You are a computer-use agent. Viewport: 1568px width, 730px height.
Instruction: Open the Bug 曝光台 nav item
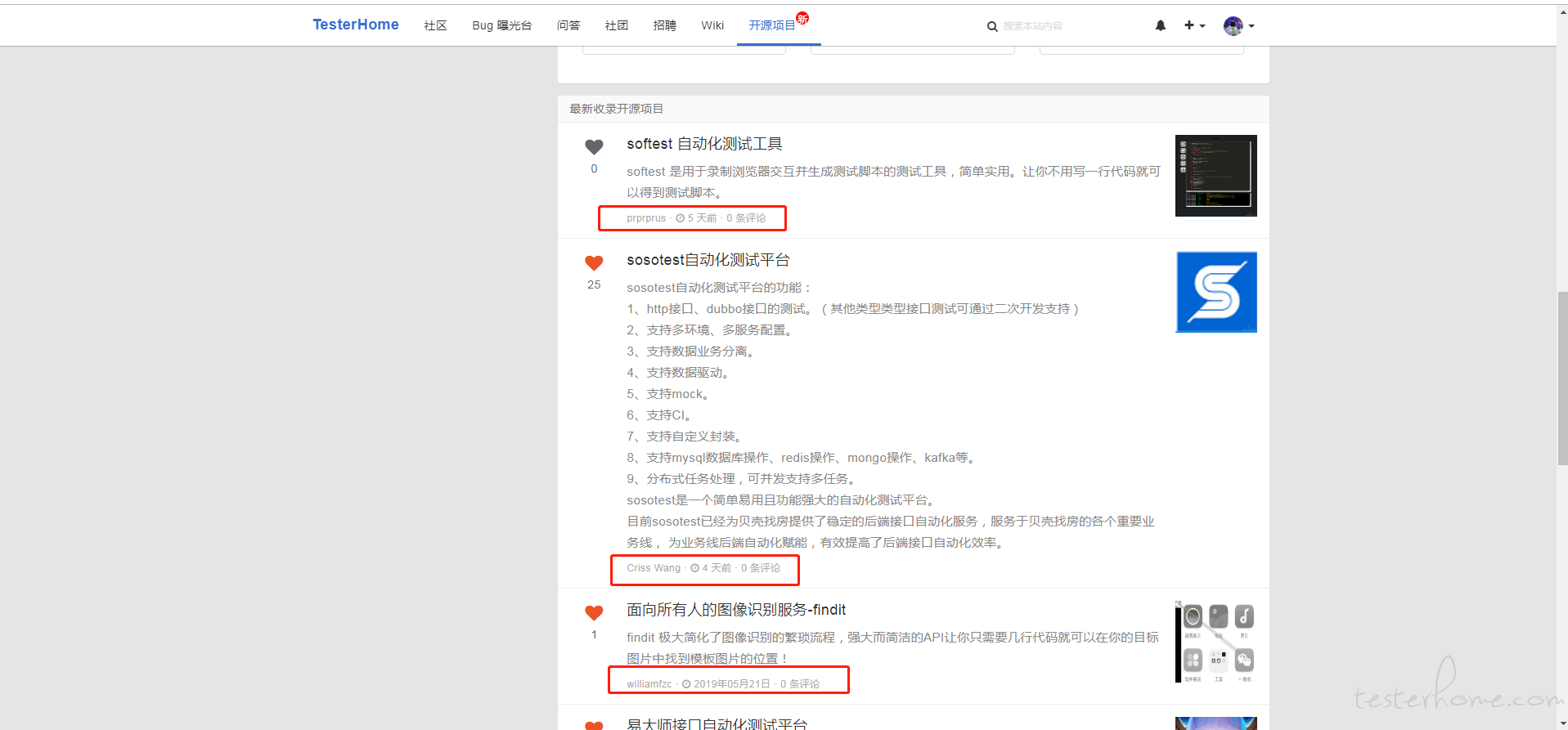(501, 25)
